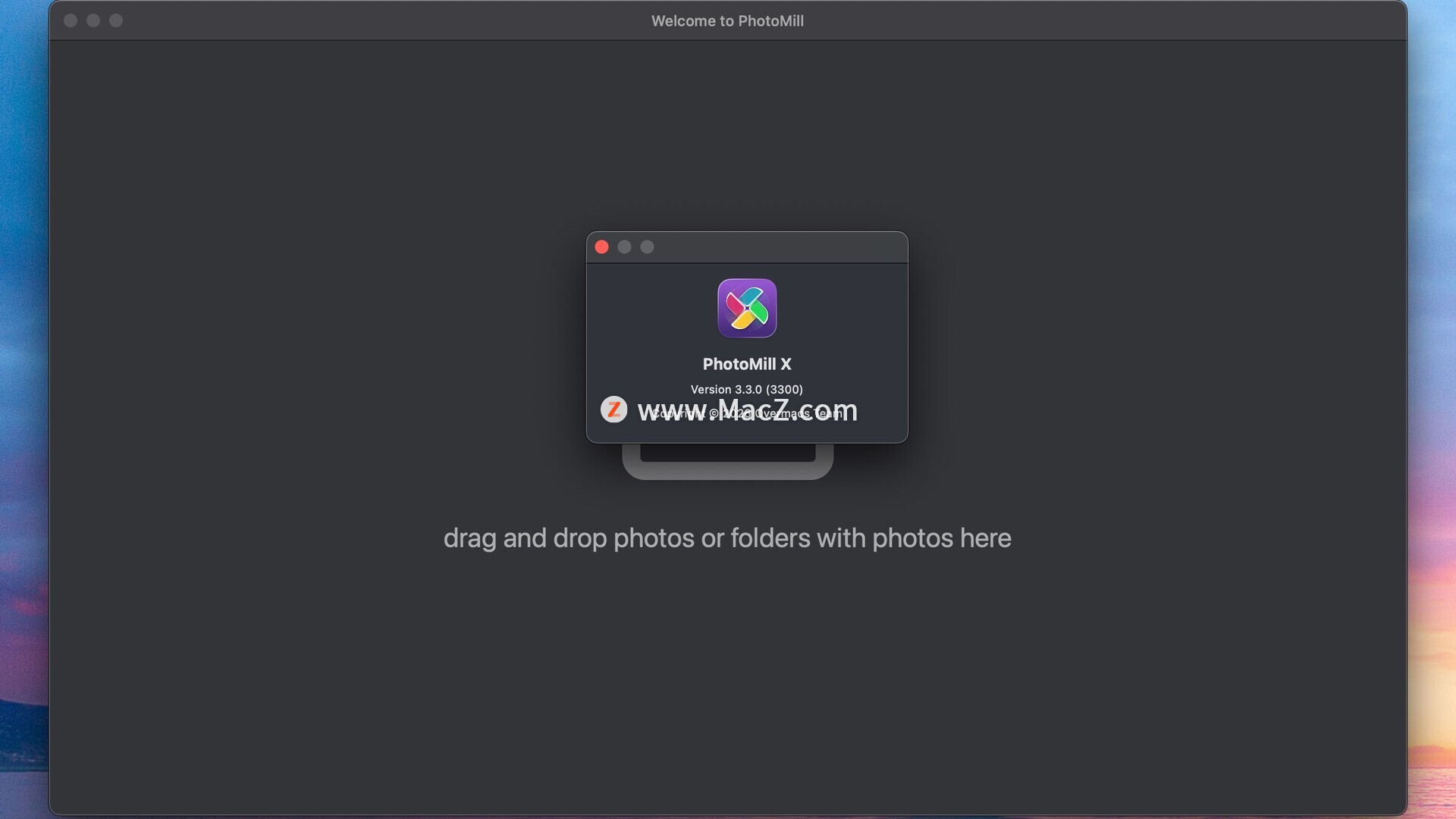This screenshot has width=1456, height=819.
Task: Click the main window's dimmed zoom button
Action: coord(116,20)
